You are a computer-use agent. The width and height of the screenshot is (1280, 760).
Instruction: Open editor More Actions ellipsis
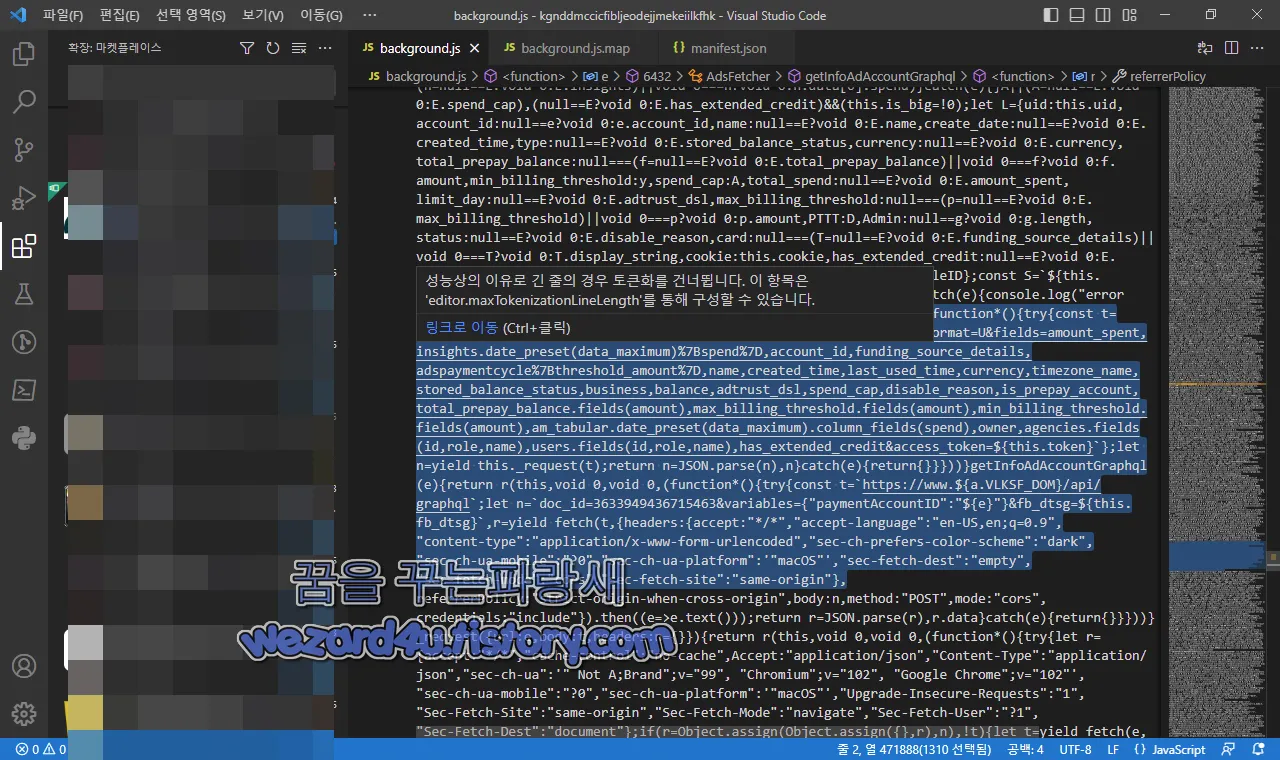coord(1257,48)
